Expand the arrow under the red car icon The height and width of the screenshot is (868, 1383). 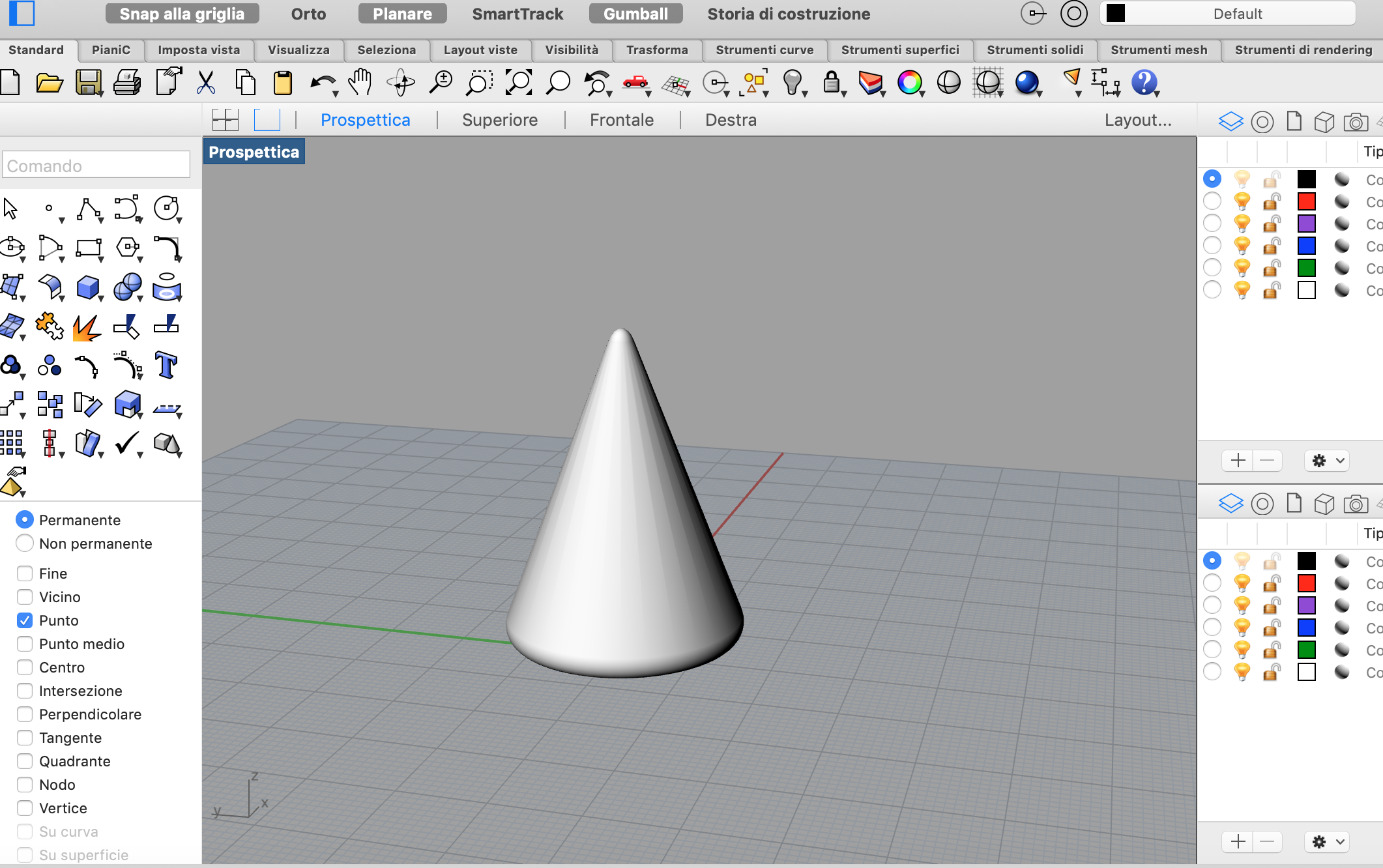(x=648, y=94)
